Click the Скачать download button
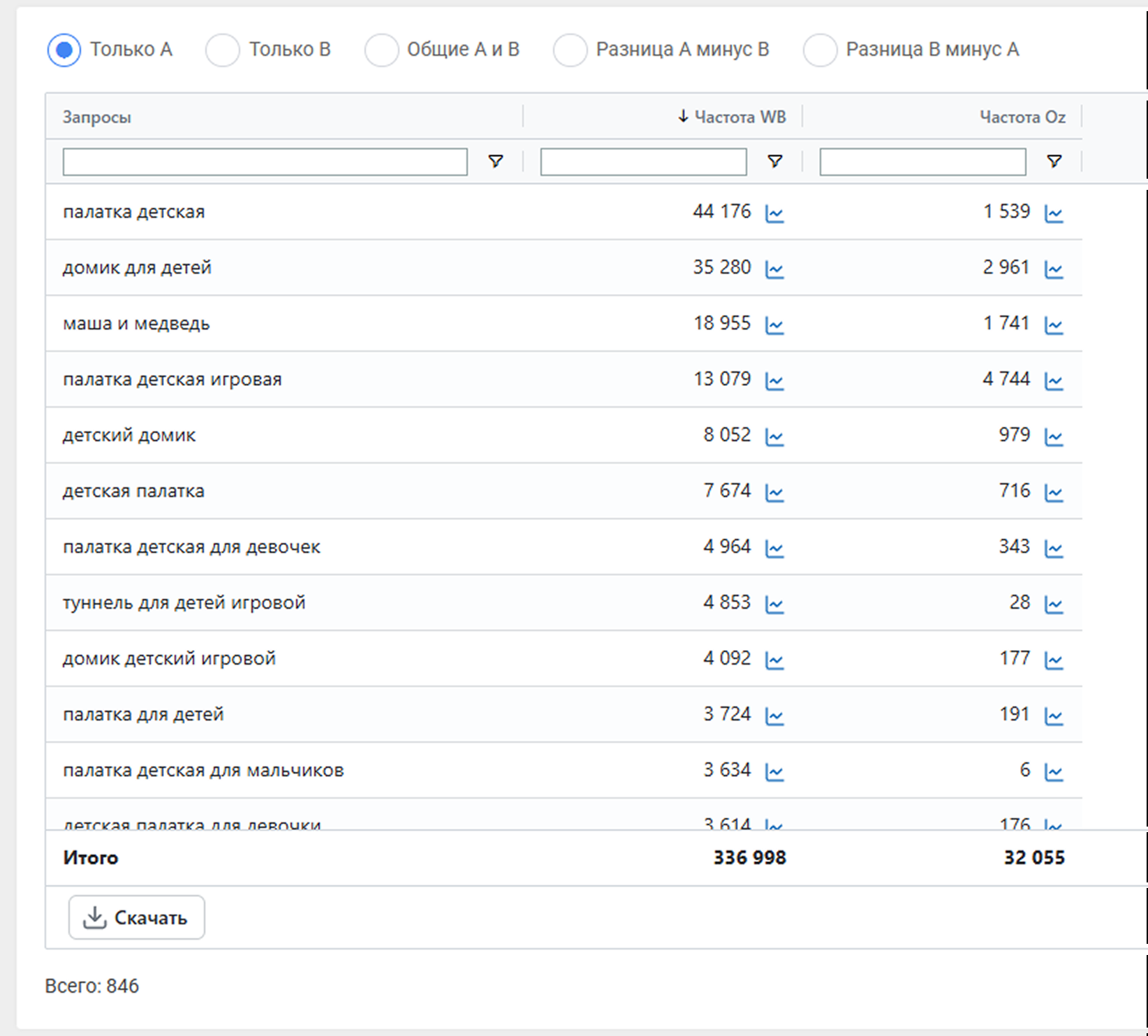 [137, 917]
